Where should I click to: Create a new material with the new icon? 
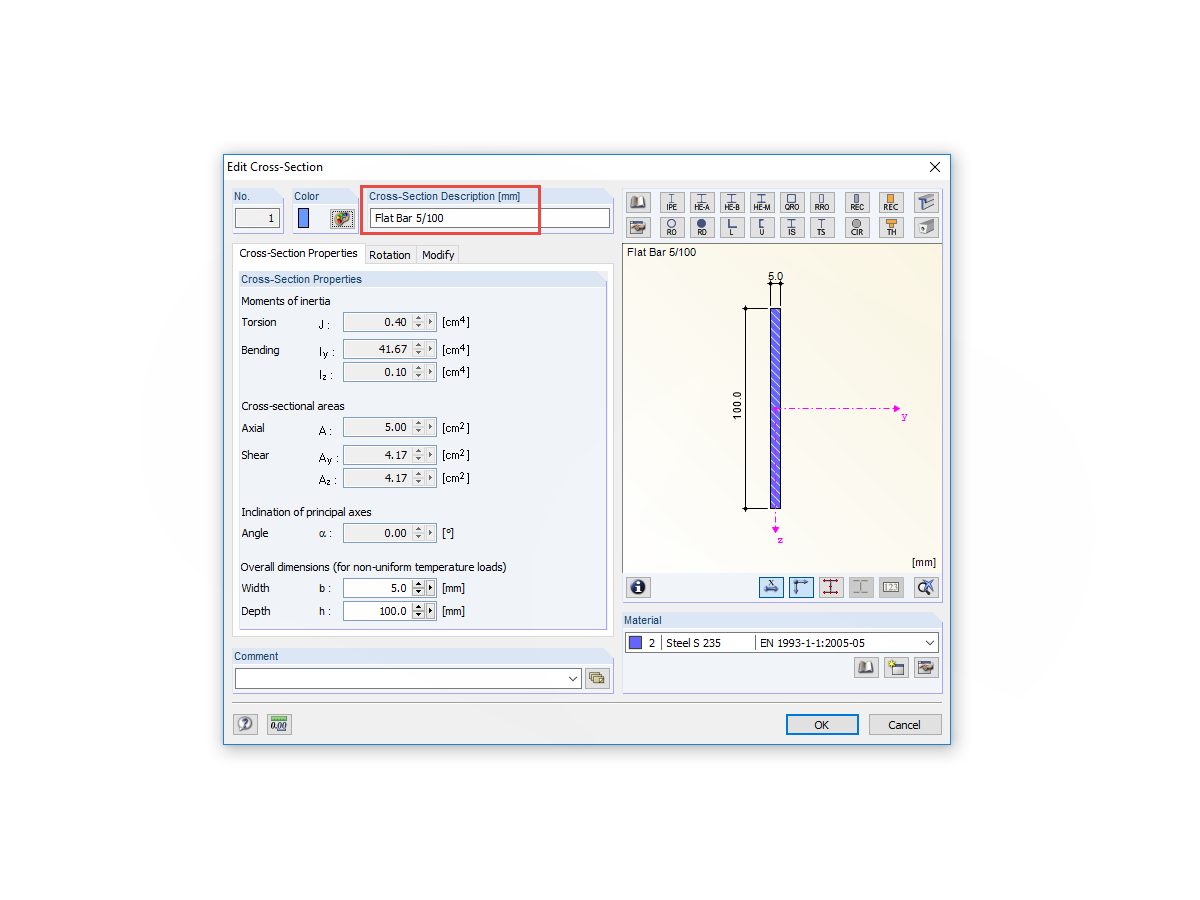(x=896, y=667)
